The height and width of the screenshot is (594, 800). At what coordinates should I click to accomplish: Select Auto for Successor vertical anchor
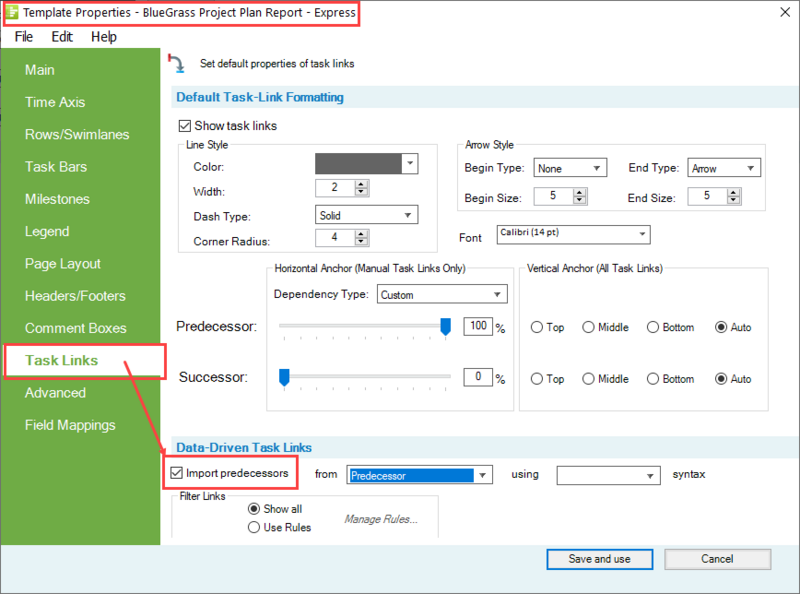[720, 379]
